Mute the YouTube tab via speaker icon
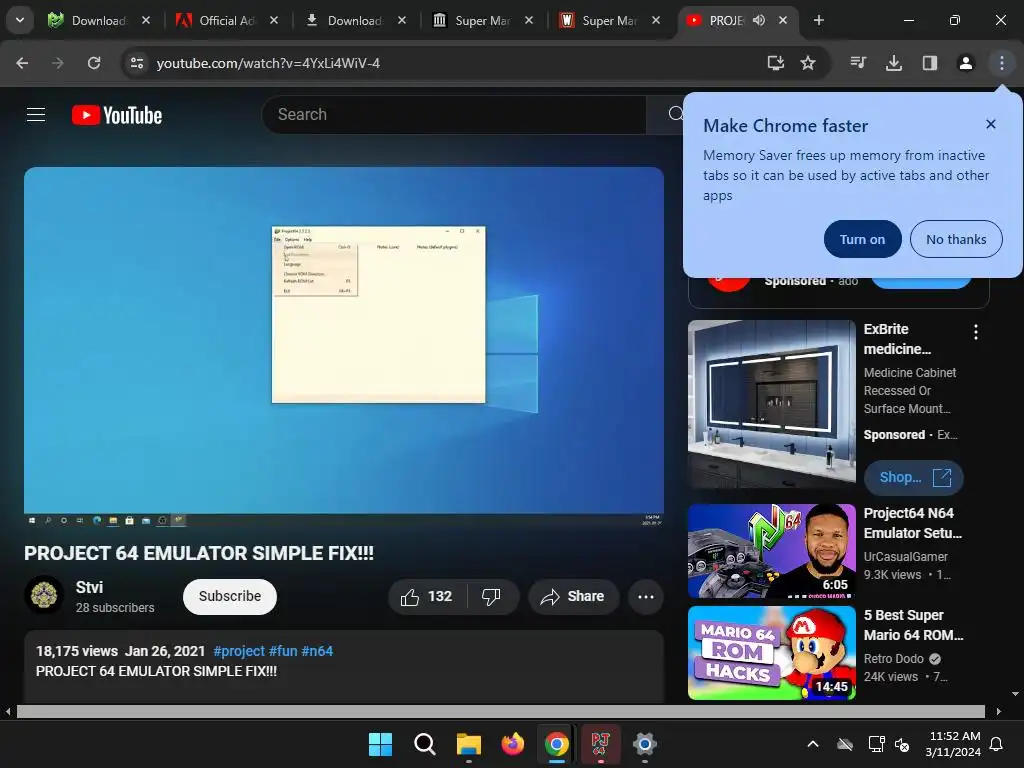 click(758, 20)
